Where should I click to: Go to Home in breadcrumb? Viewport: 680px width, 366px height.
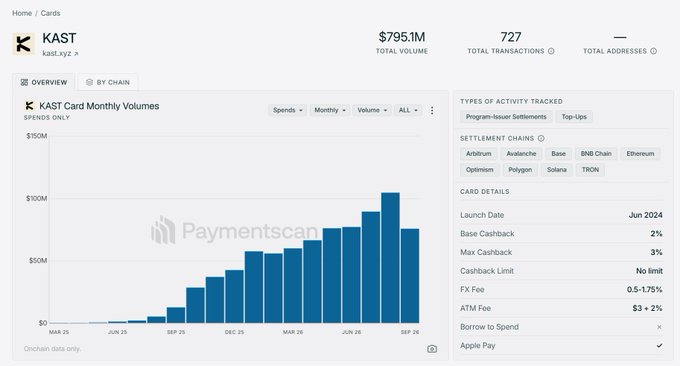pyautogui.click(x=22, y=13)
